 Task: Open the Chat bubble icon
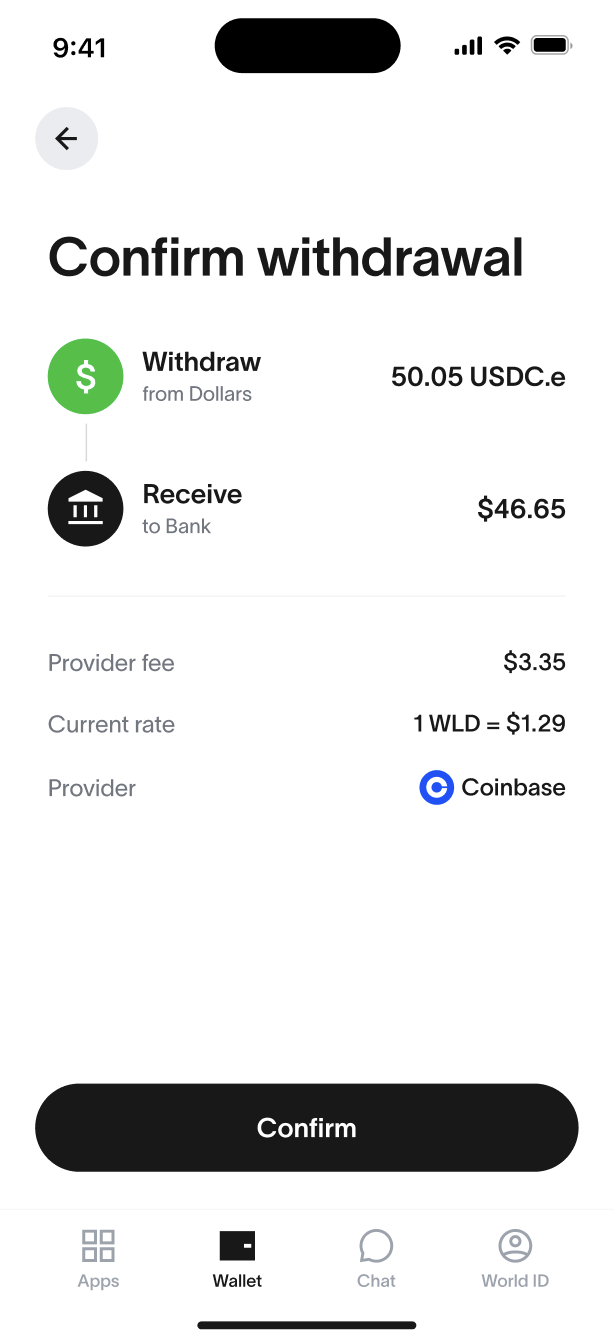coord(376,1246)
